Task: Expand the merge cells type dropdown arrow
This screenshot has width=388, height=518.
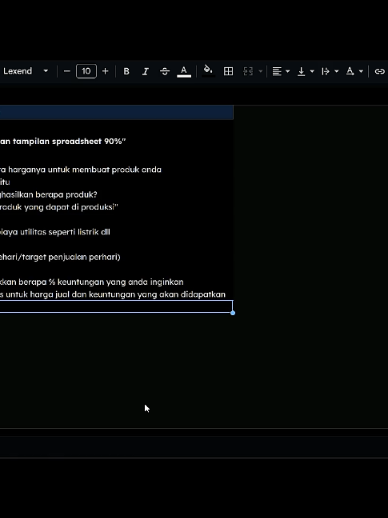Action: [261, 71]
